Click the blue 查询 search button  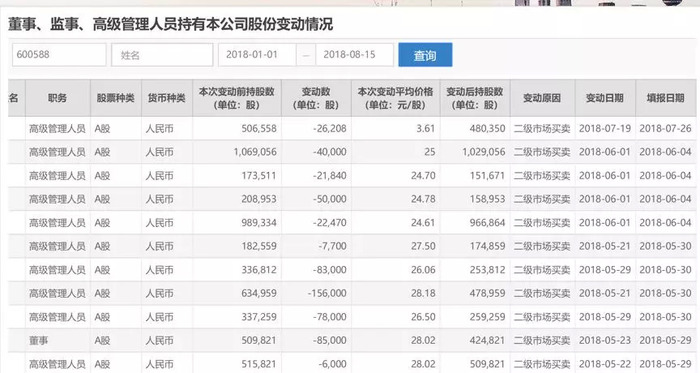coord(425,55)
